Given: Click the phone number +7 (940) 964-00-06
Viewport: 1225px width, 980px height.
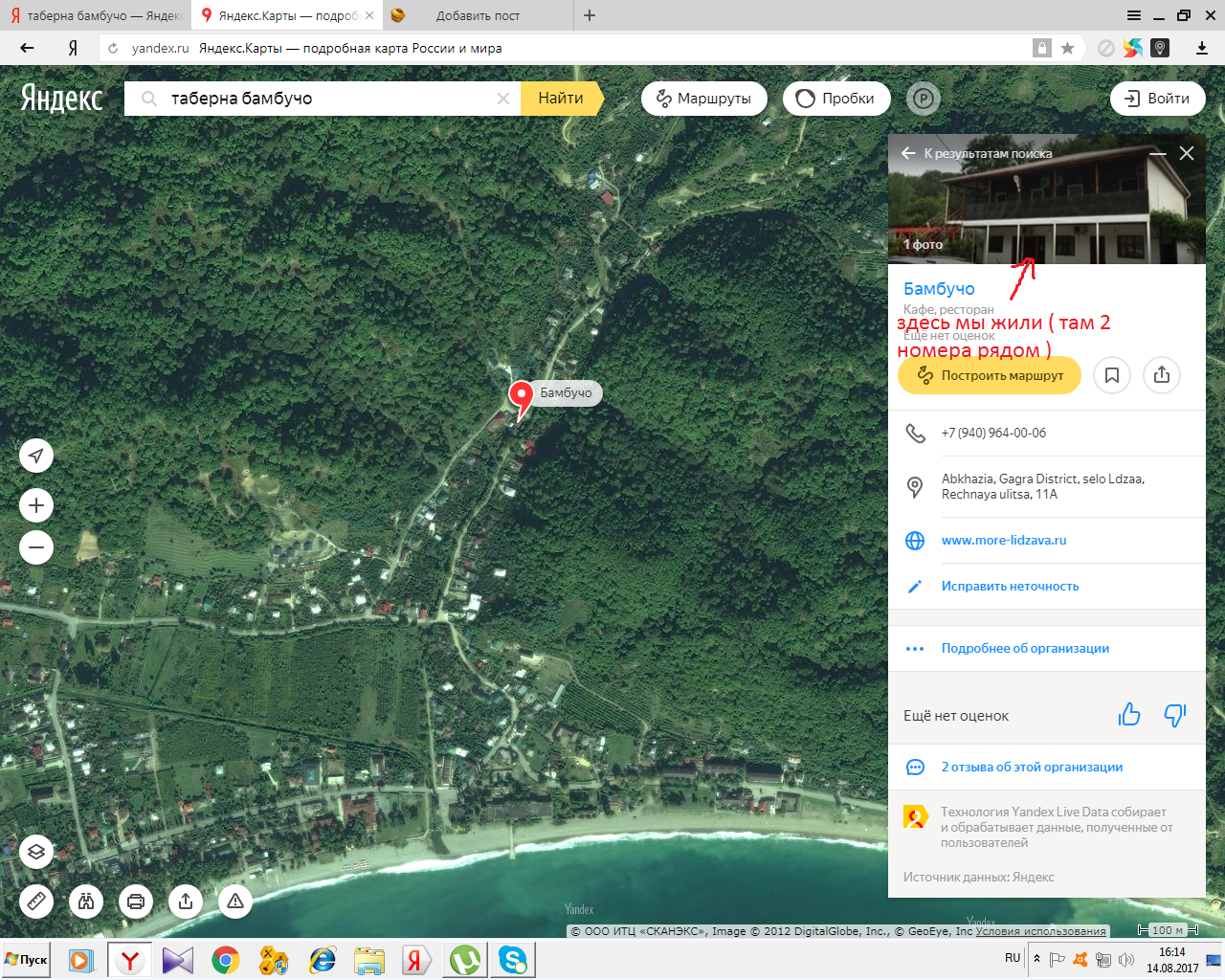Looking at the screenshot, I should 993,433.
